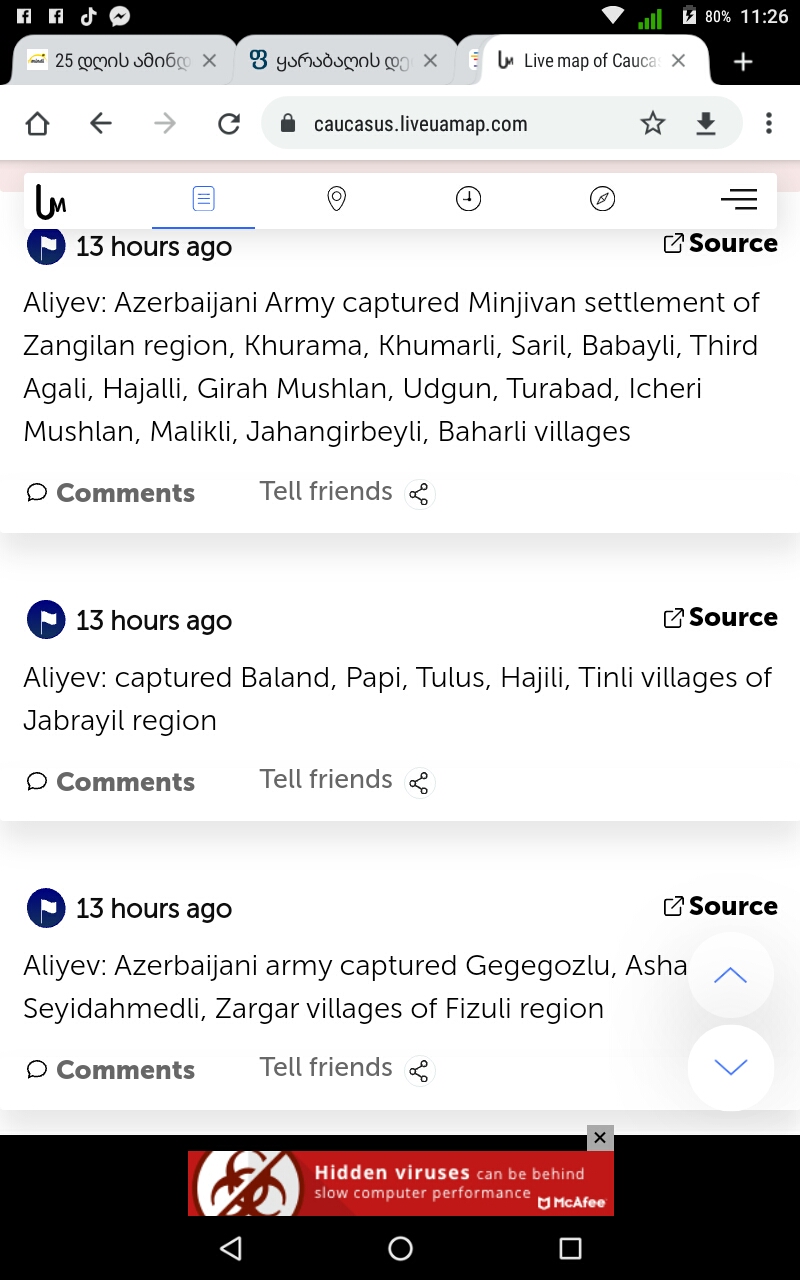This screenshot has width=800, height=1280.
Task: Share the Fizuli region post icon
Action: click(x=419, y=1071)
